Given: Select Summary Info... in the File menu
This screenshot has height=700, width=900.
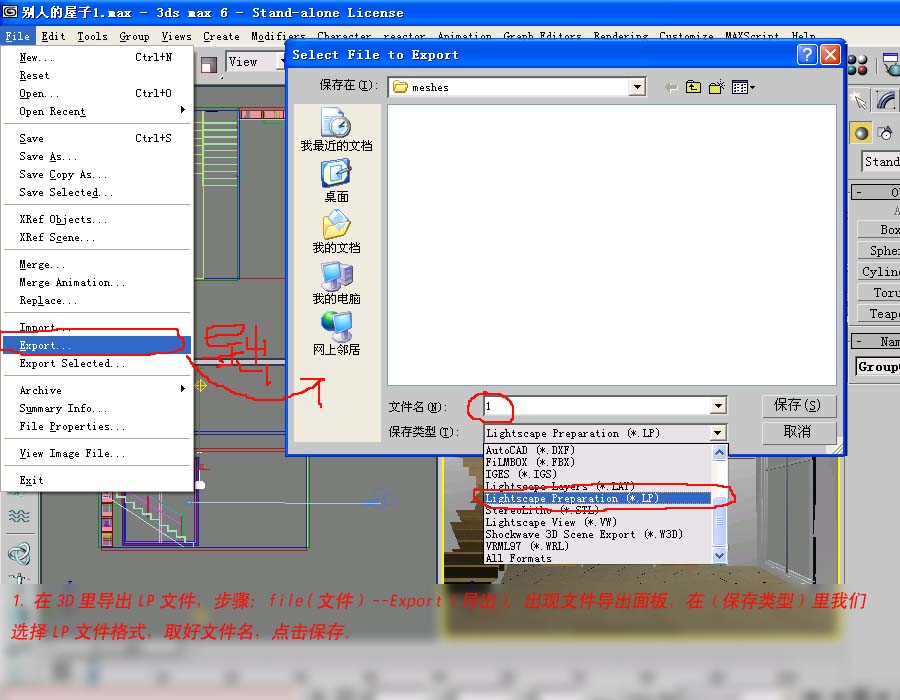Looking at the screenshot, I should [x=96, y=408].
